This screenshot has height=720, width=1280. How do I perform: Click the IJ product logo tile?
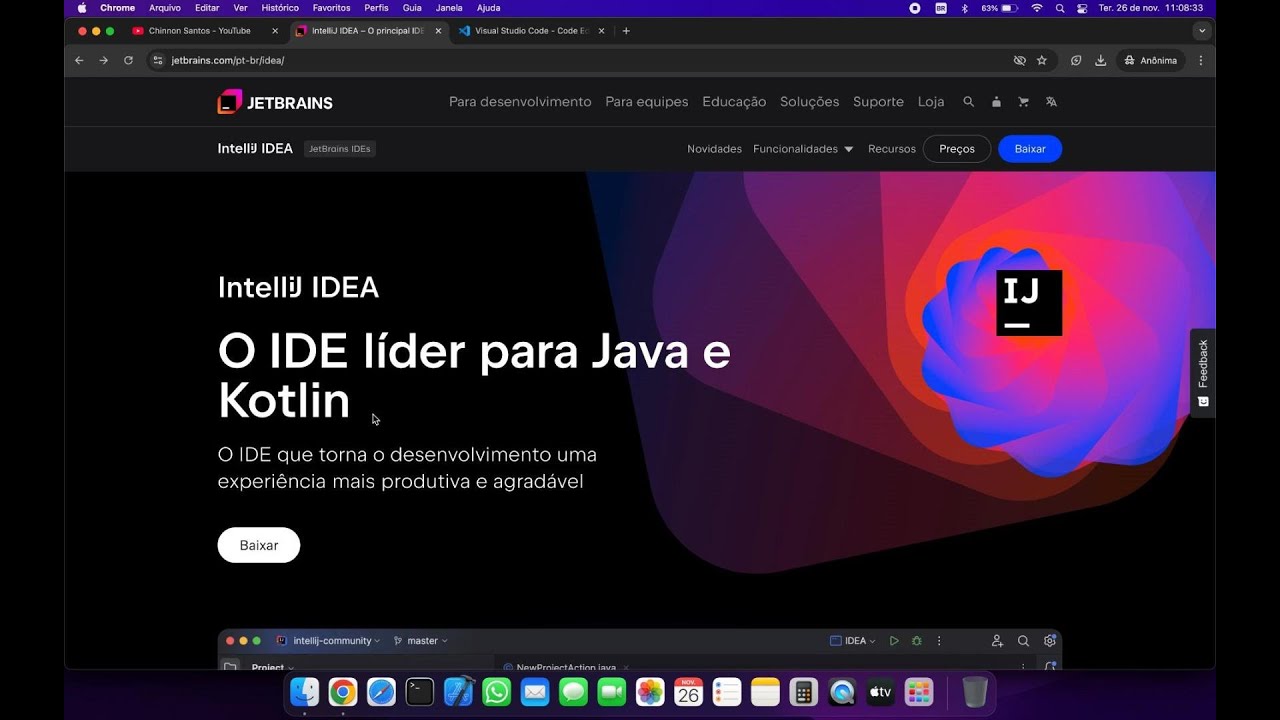click(1029, 303)
